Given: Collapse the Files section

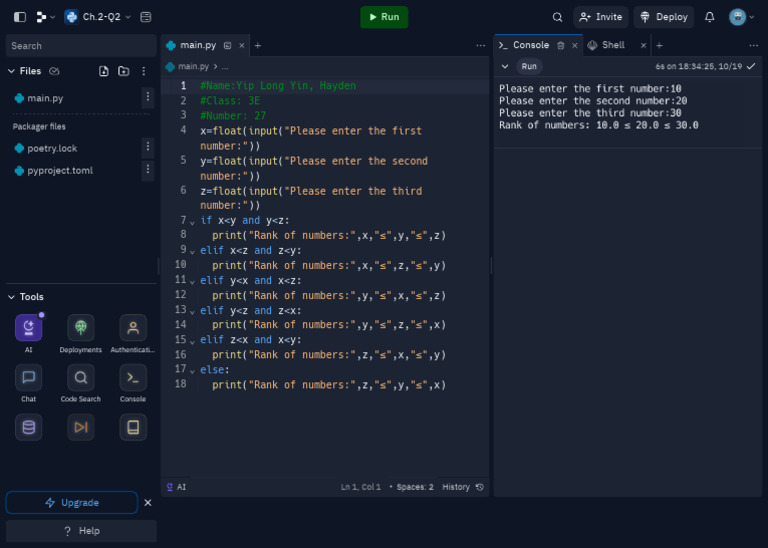Looking at the screenshot, I should tap(11, 71).
